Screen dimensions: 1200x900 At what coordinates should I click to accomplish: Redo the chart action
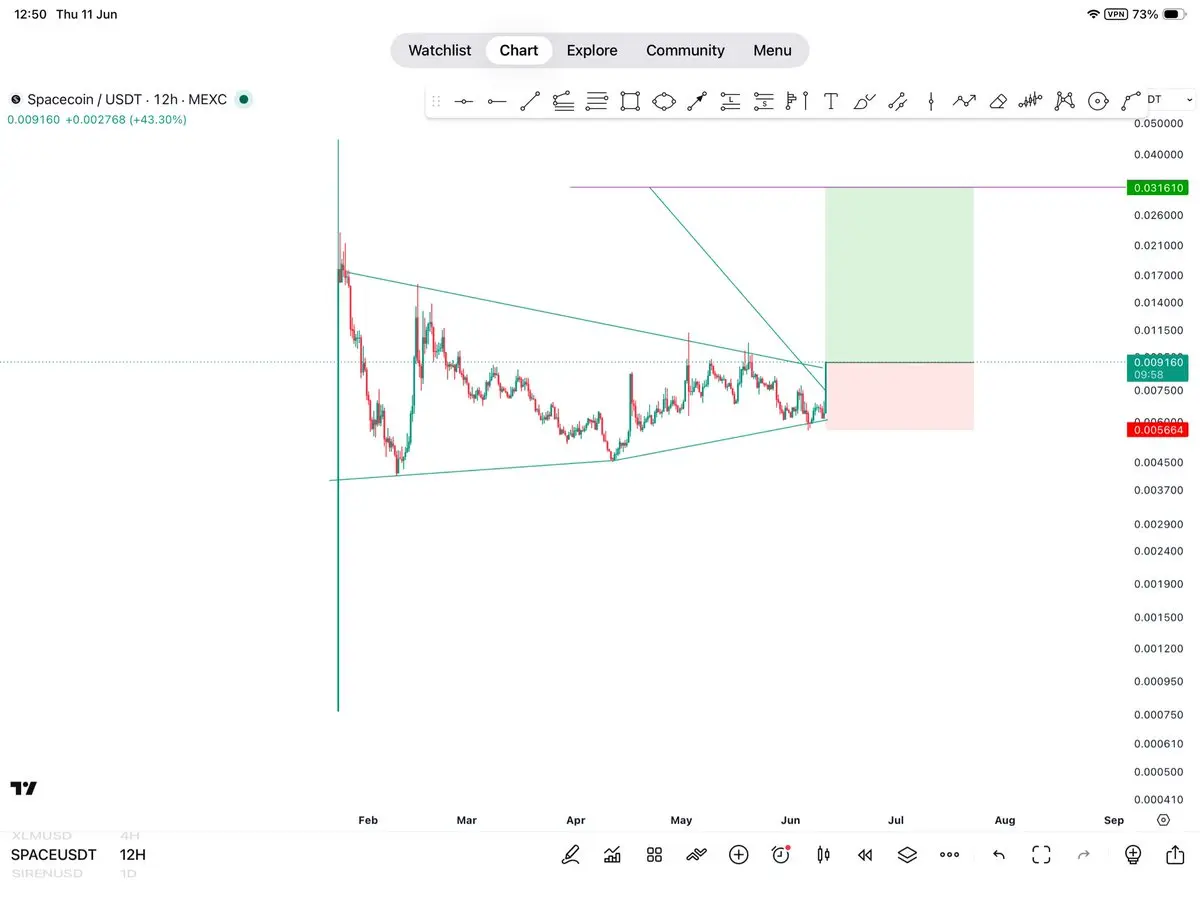coord(1083,855)
